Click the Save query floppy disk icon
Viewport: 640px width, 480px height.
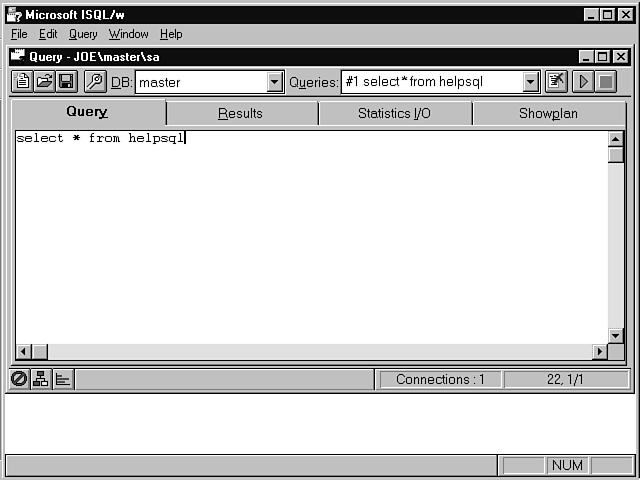coord(66,82)
